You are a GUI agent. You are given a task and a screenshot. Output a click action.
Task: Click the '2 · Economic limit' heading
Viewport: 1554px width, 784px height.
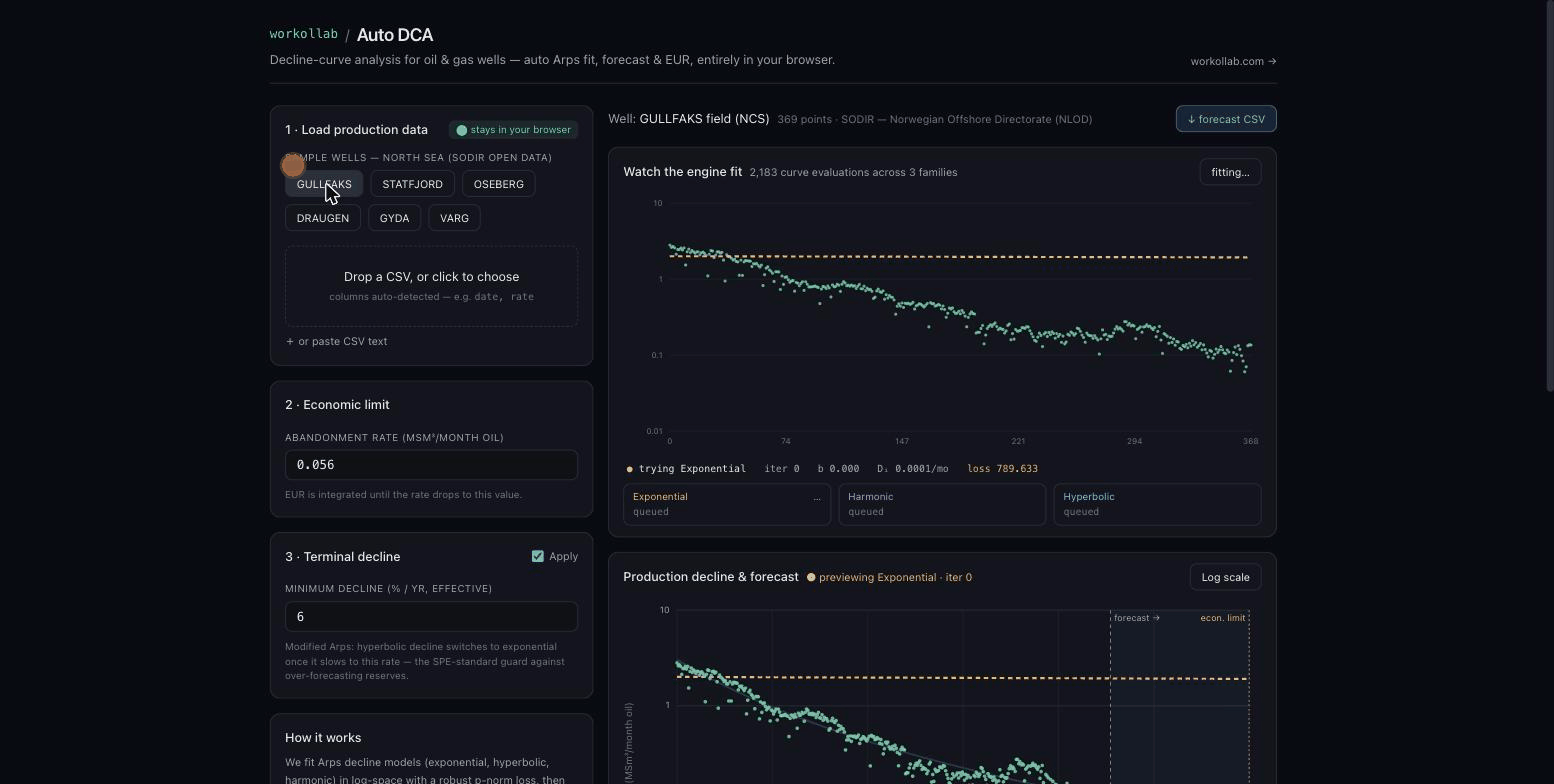(x=337, y=405)
